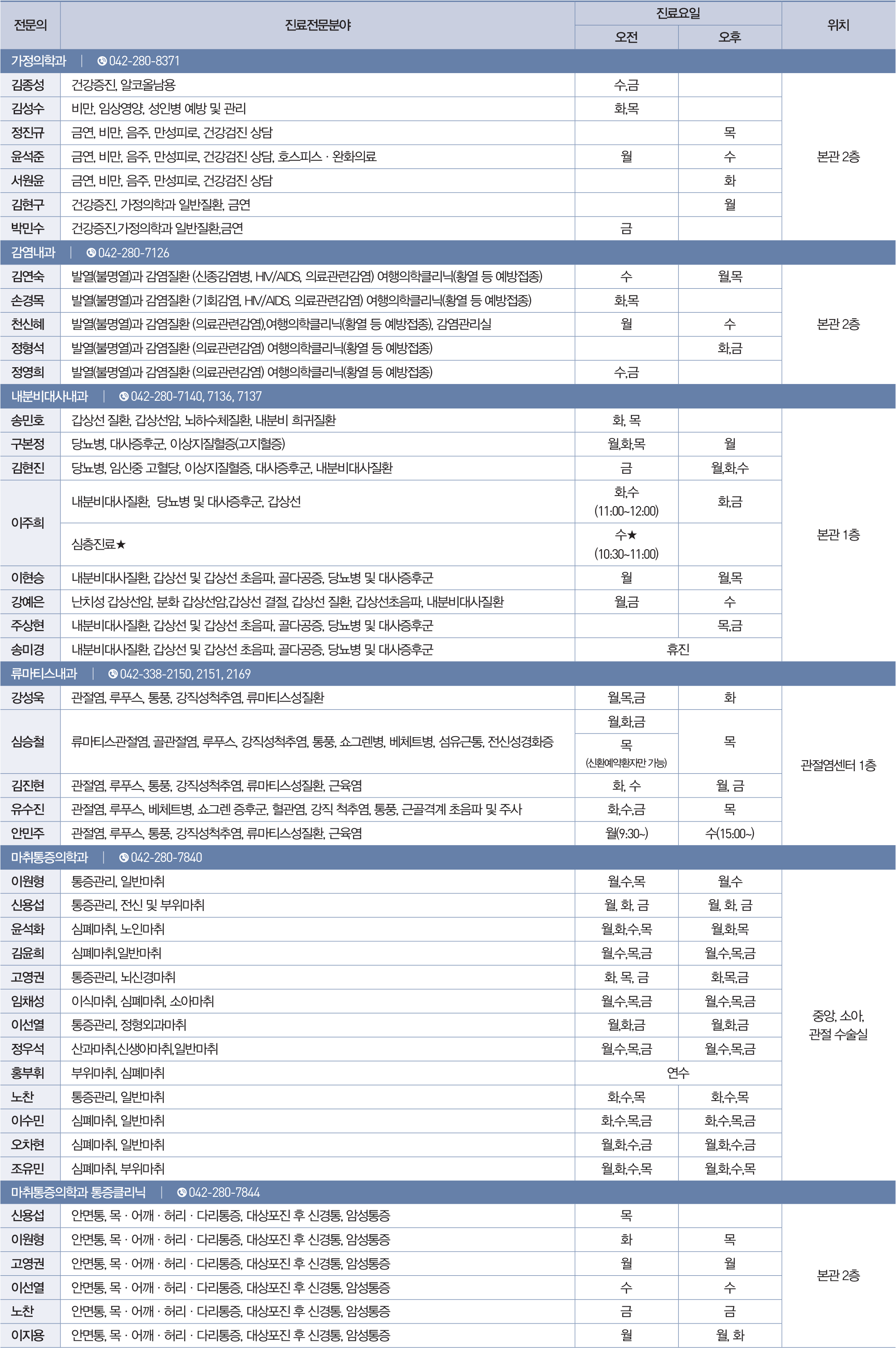Click the phone icon in 류마티스내과 header

click(113, 674)
